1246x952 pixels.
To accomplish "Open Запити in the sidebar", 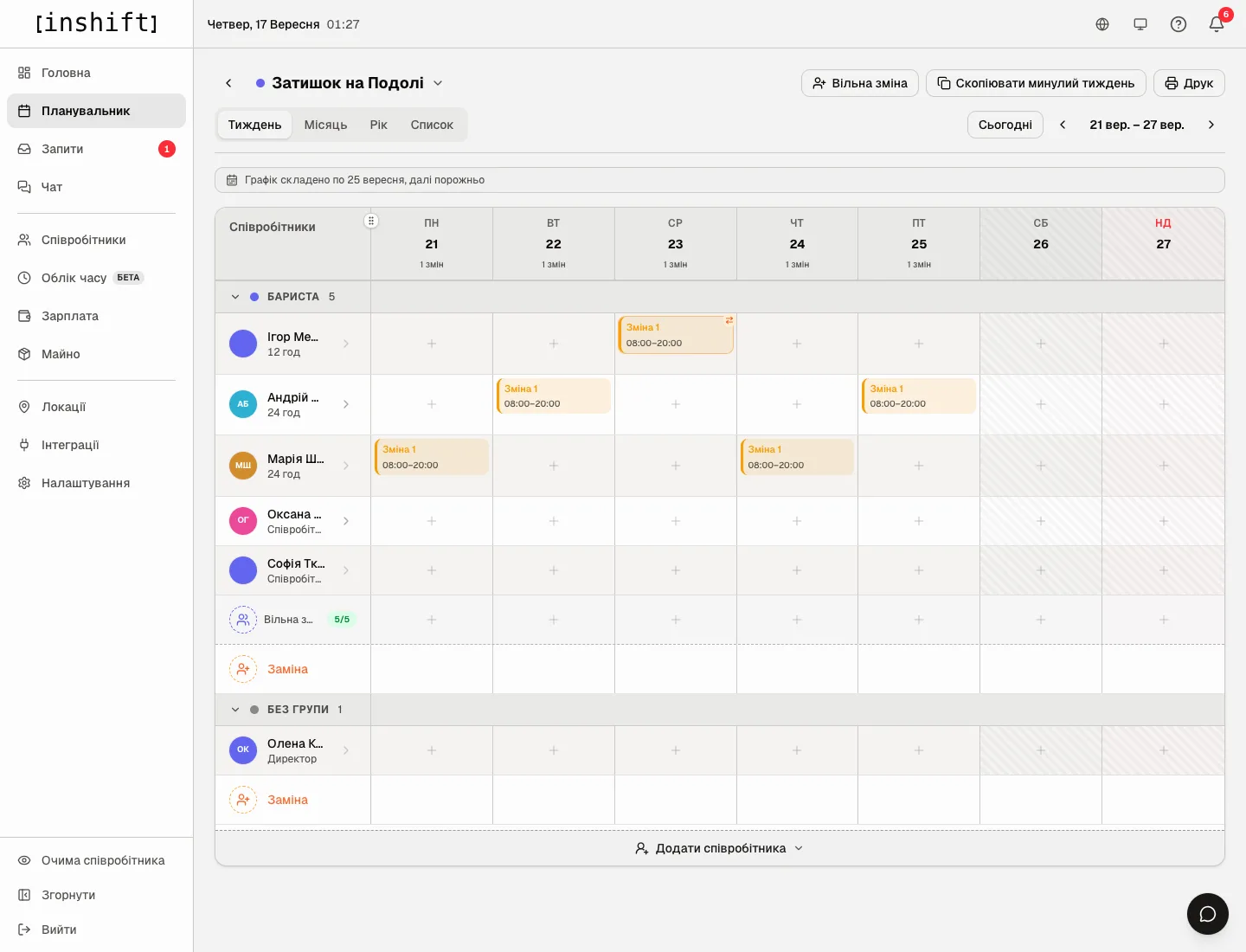I will tap(96, 149).
